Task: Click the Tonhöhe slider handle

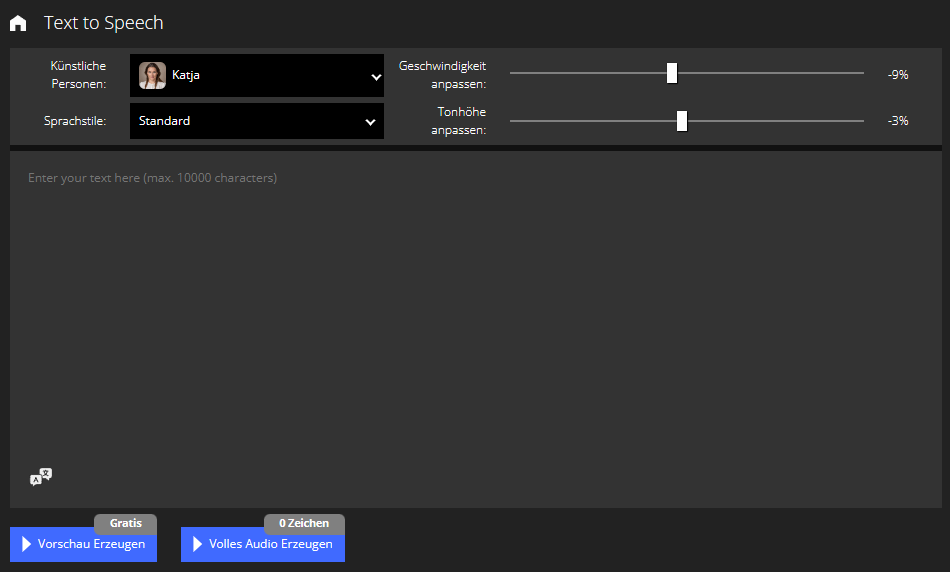Action: click(682, 121)
